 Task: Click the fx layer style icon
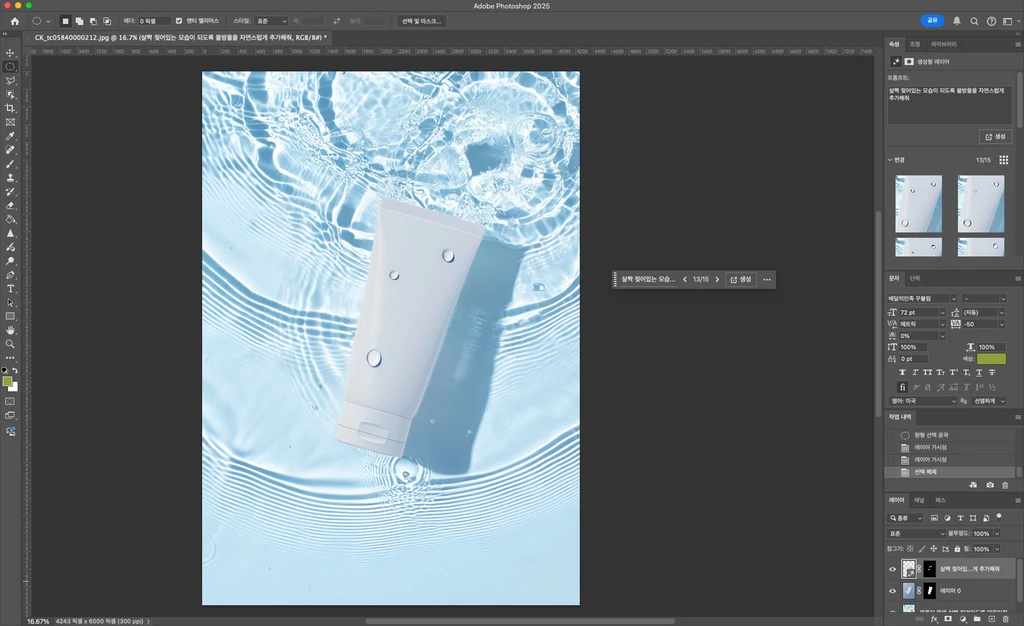[934, 619]
